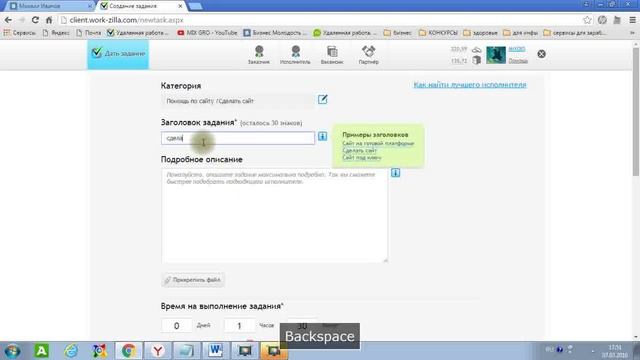Image resolution: width=640 pixels, height=360 pixels.
Task: Switch to Chrome in the taskbar
Action: (x=129, y=351)
